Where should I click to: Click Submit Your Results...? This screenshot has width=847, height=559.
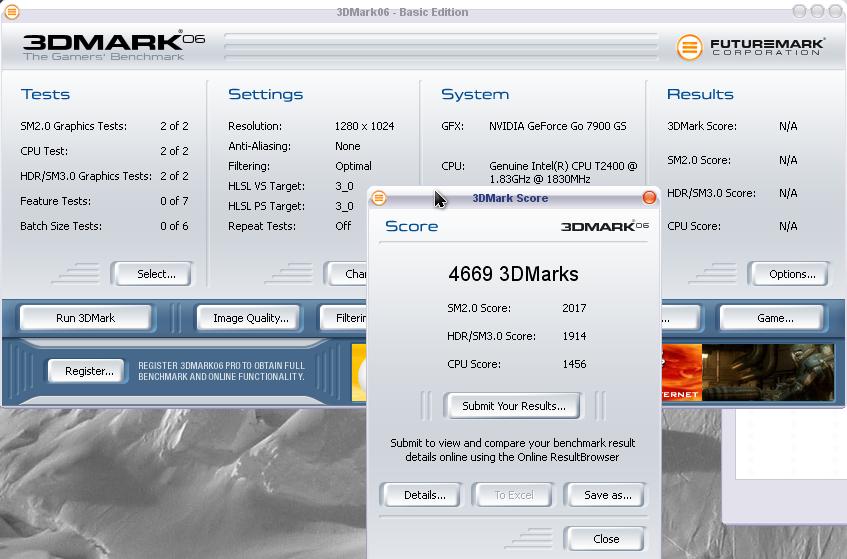click(513, 406)
